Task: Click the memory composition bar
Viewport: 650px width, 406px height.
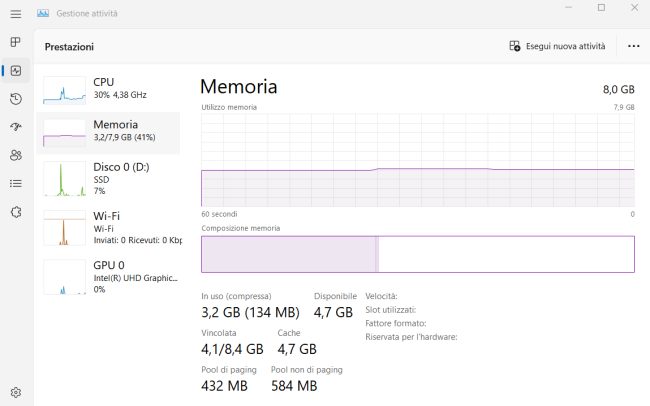Action: (x=418, y=254)
